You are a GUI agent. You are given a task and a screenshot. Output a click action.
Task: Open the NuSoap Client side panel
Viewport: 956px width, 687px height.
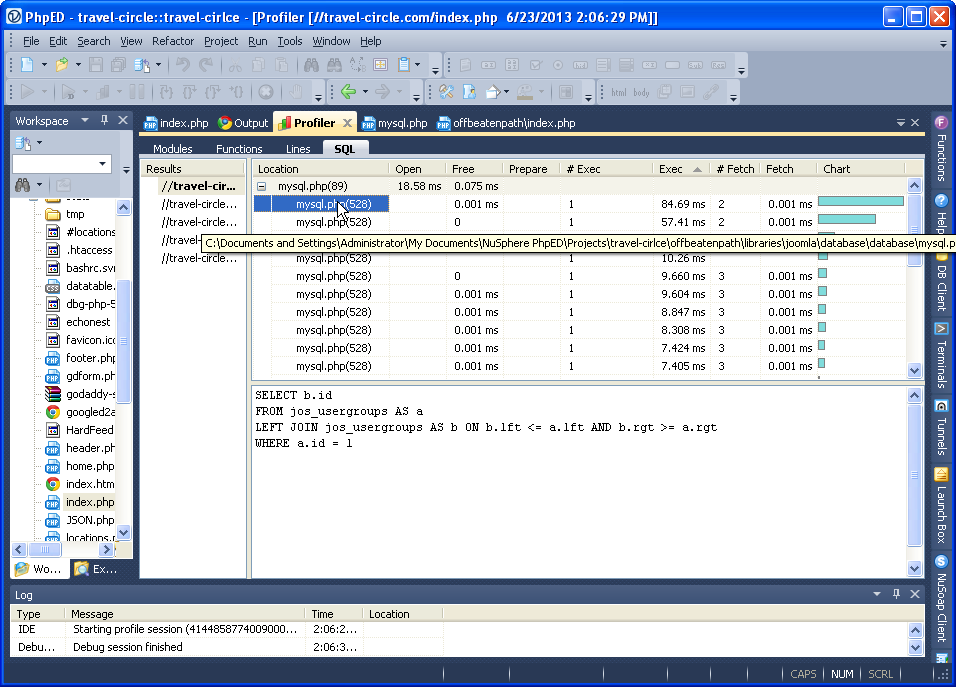[941, 598]
